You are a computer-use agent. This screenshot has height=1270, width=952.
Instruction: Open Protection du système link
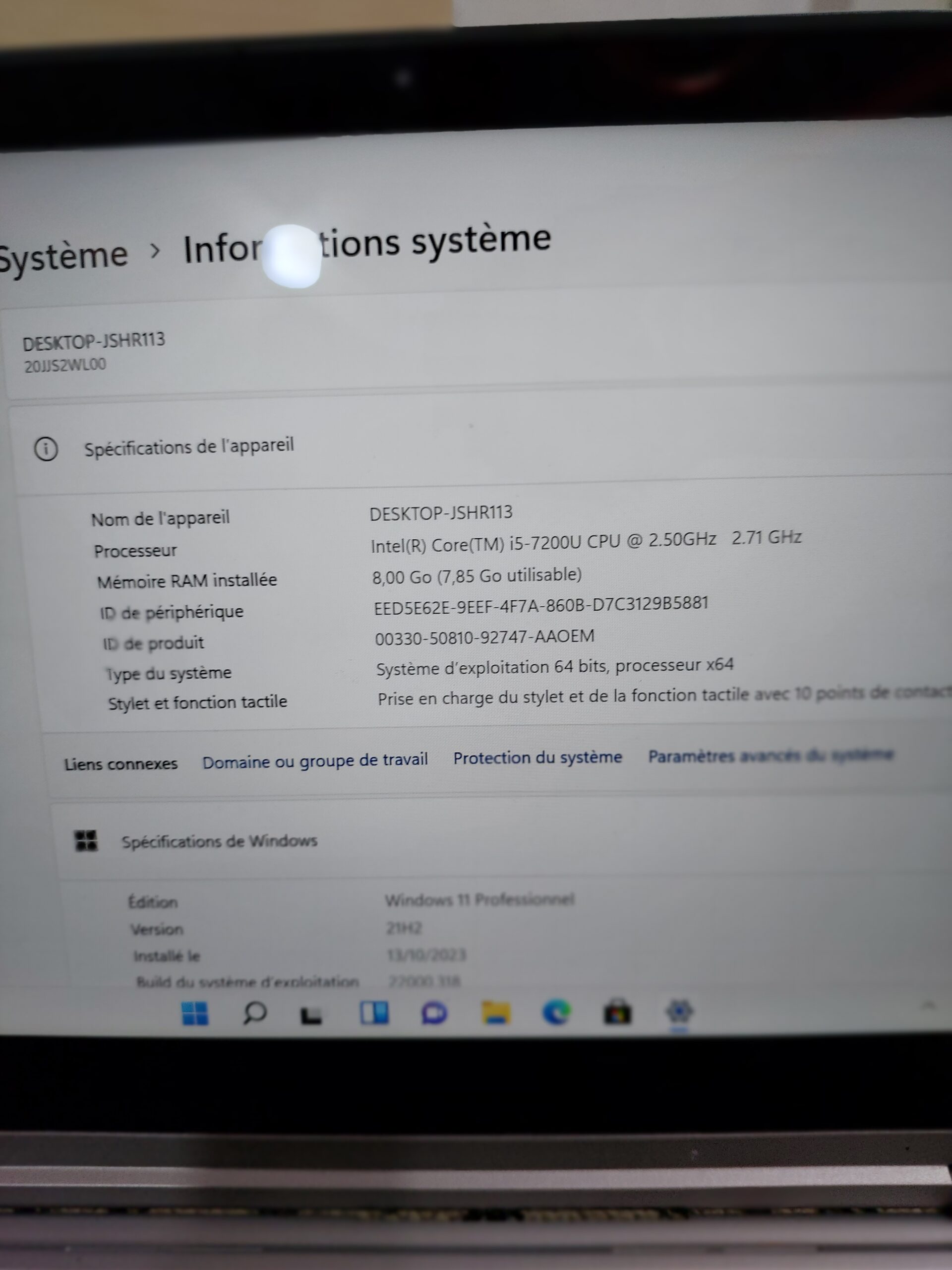537,758
